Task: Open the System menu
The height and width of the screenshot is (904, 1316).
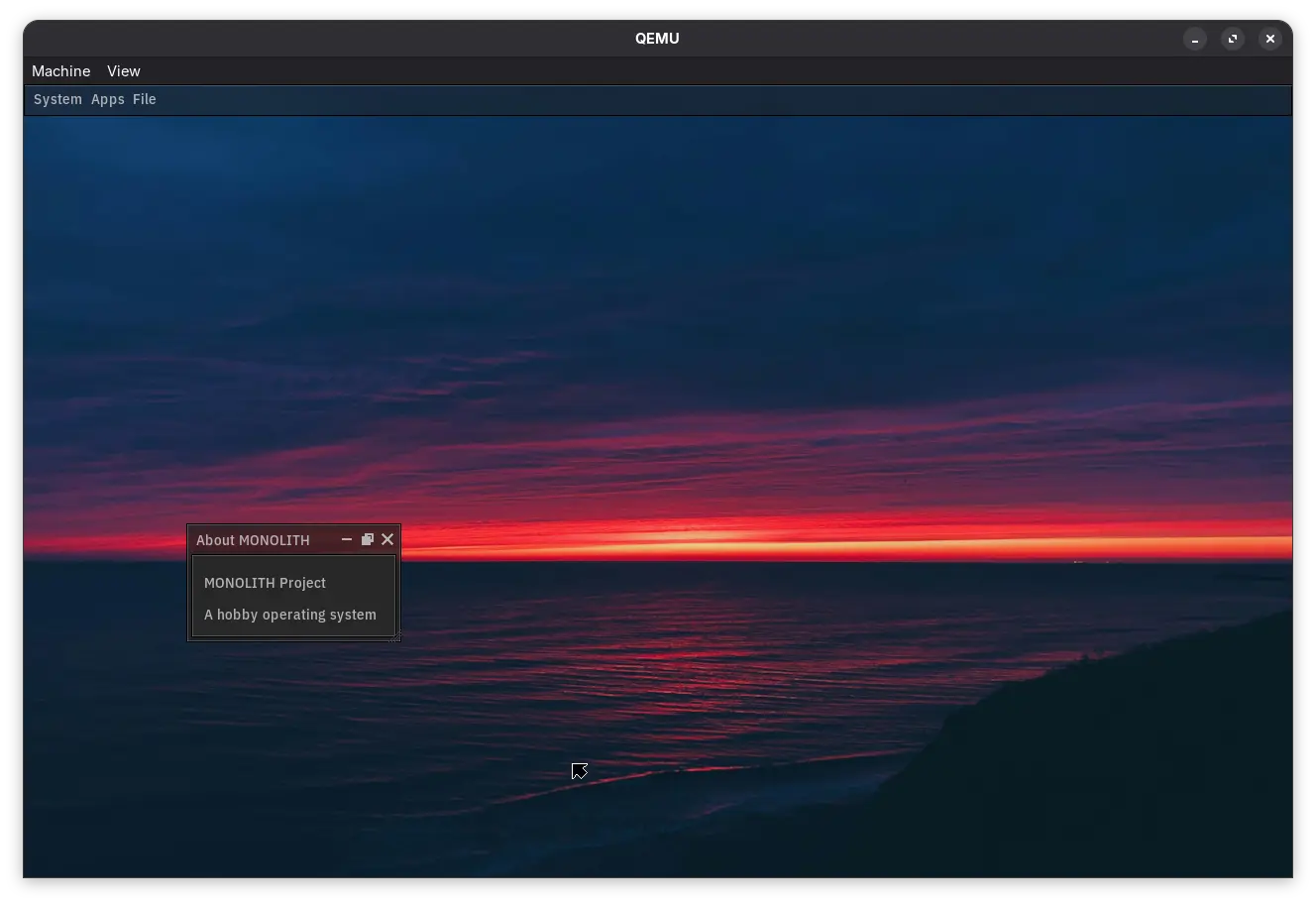Action: pos(56,99)
